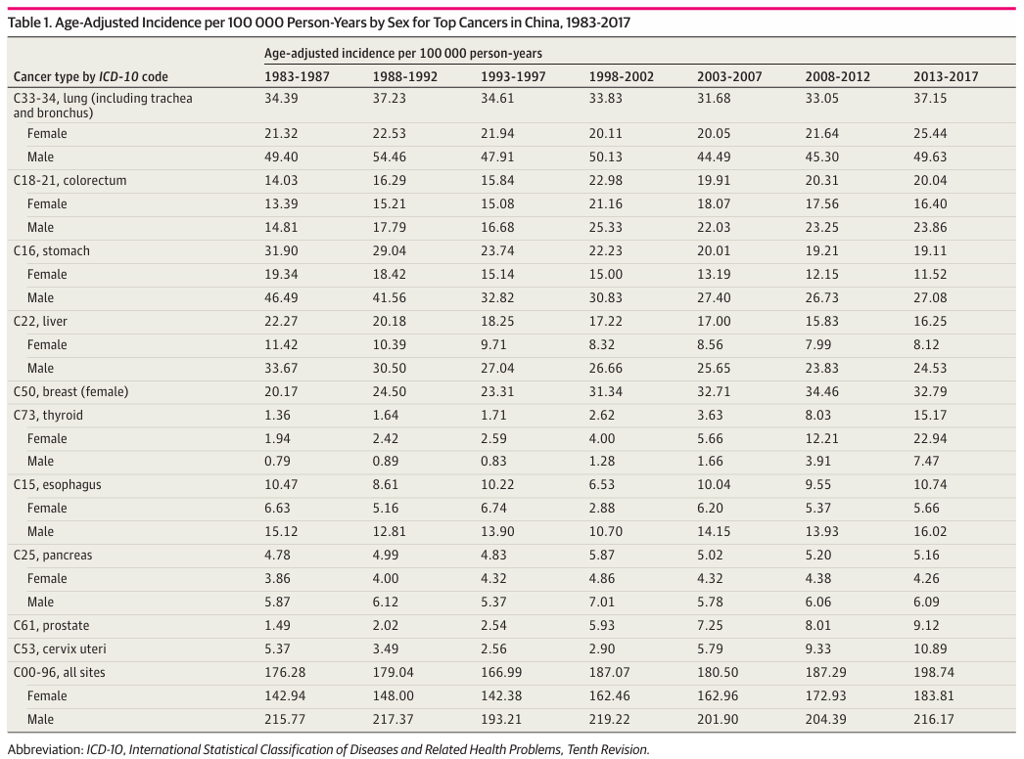Select the Age-adjusted incidence spanning header
The width and height of the screenshot is (1024, 759).
point(403,53)
